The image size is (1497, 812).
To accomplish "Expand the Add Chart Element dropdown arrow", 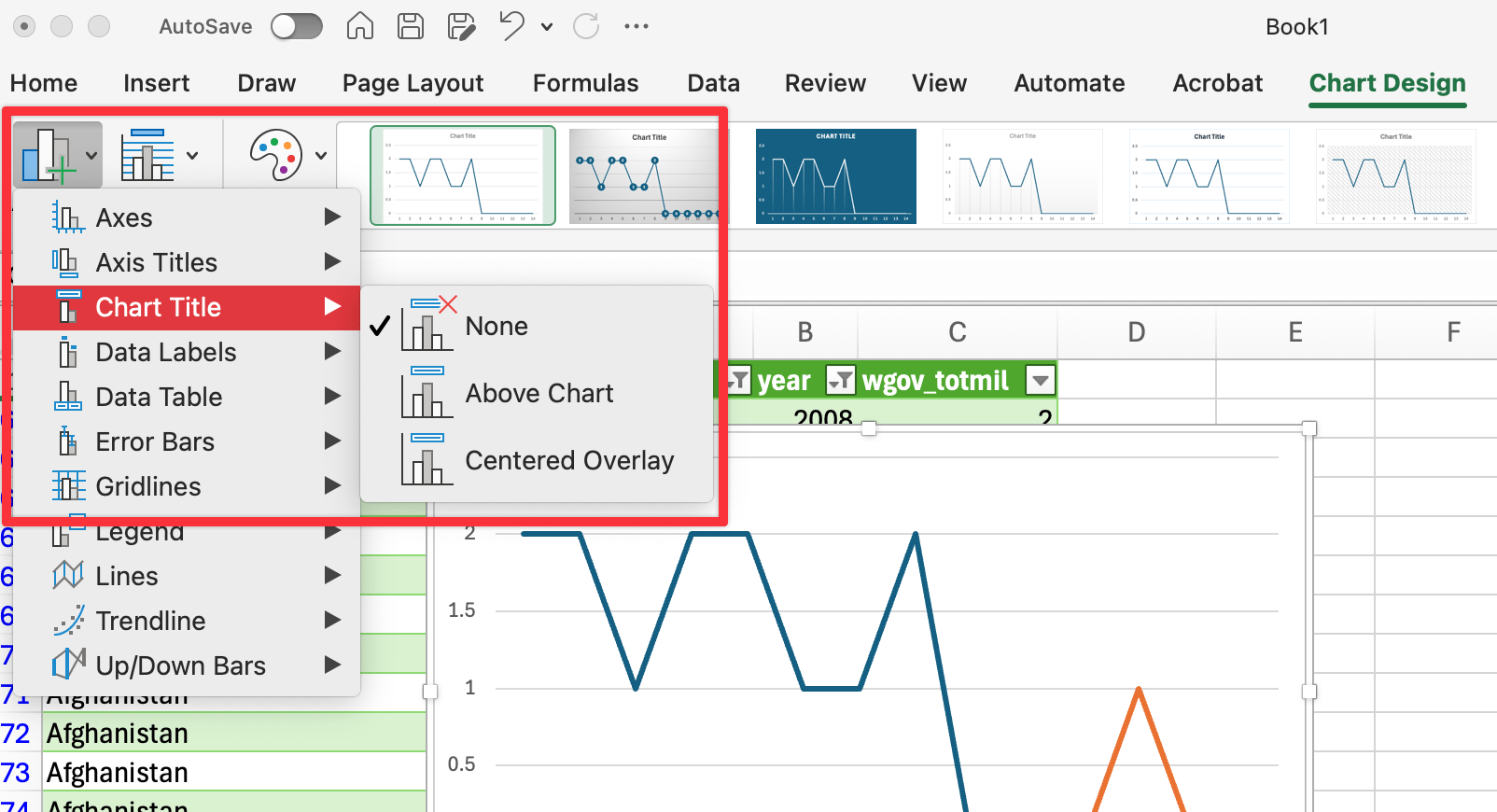I will point(91,156).
